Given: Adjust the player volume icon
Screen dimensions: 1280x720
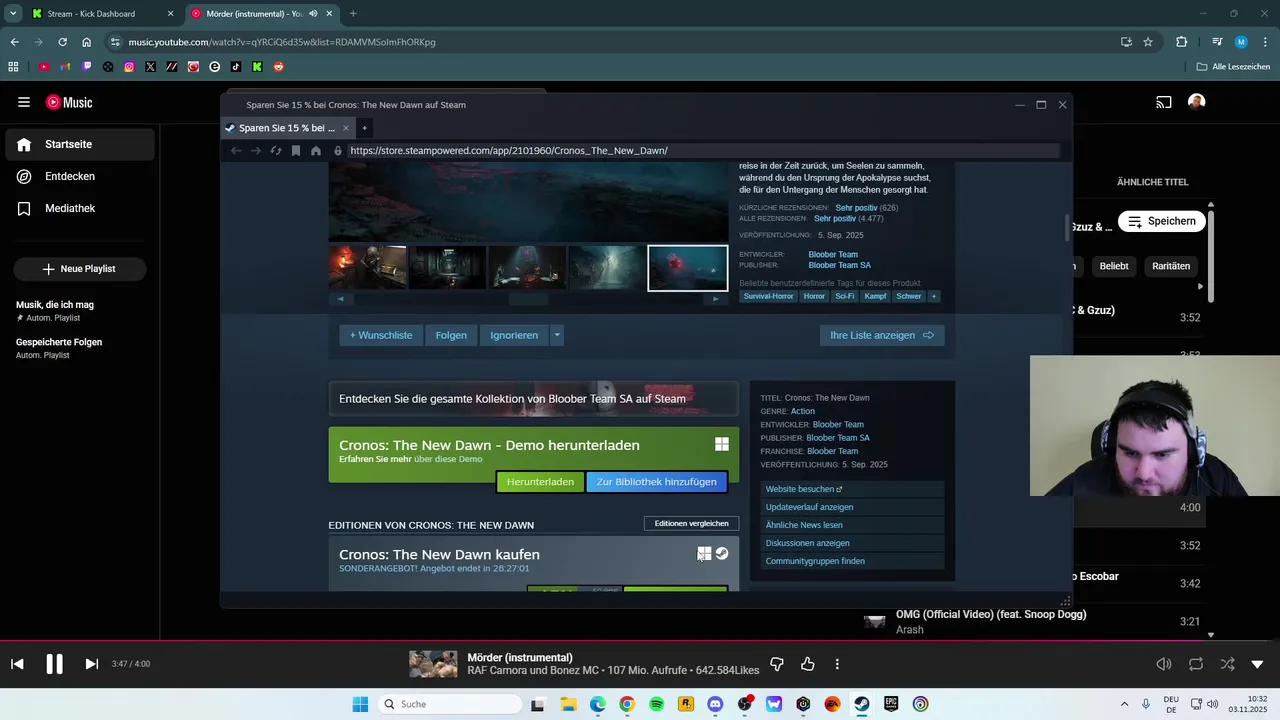Looking at the screenshot, I should coord(1164,664).
